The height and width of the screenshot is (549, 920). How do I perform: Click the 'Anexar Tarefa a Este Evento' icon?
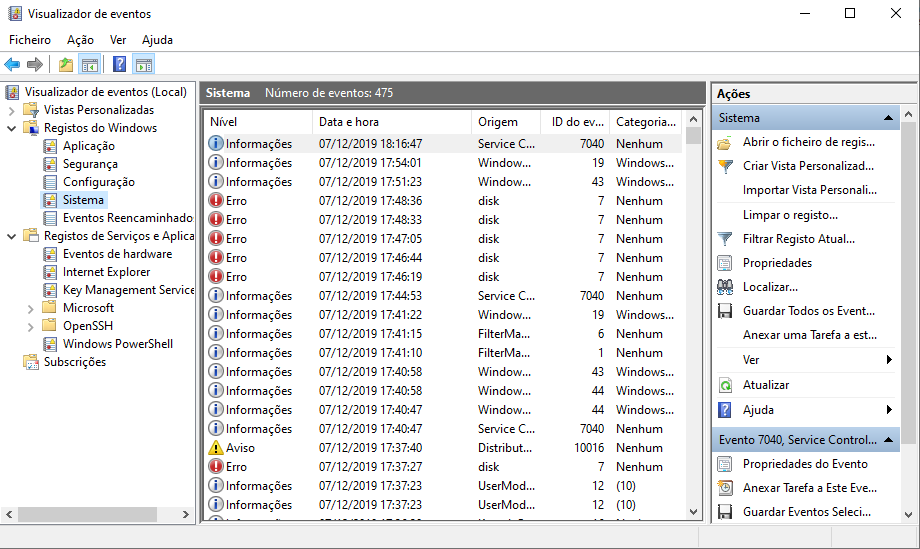tap(725, 489)
